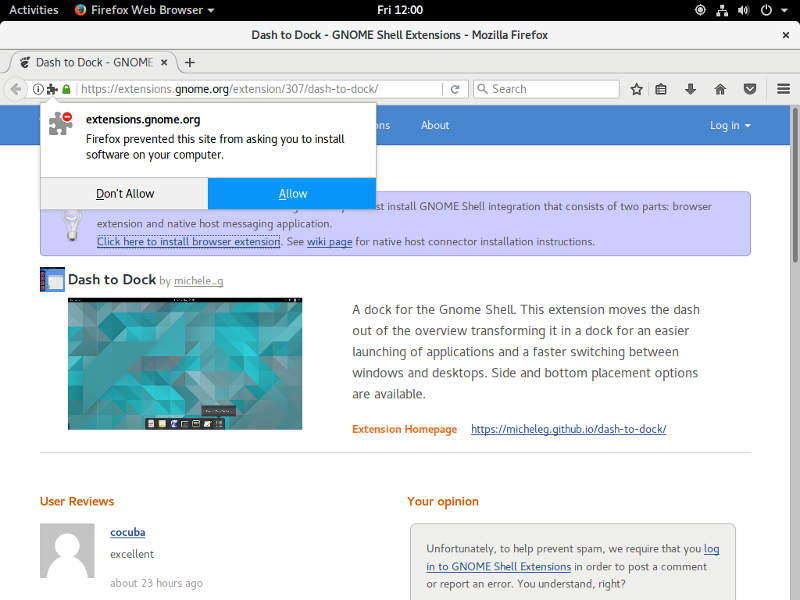Go to Home page with house icon
This screenshot has height=600, width=800.
coord(719,88)
